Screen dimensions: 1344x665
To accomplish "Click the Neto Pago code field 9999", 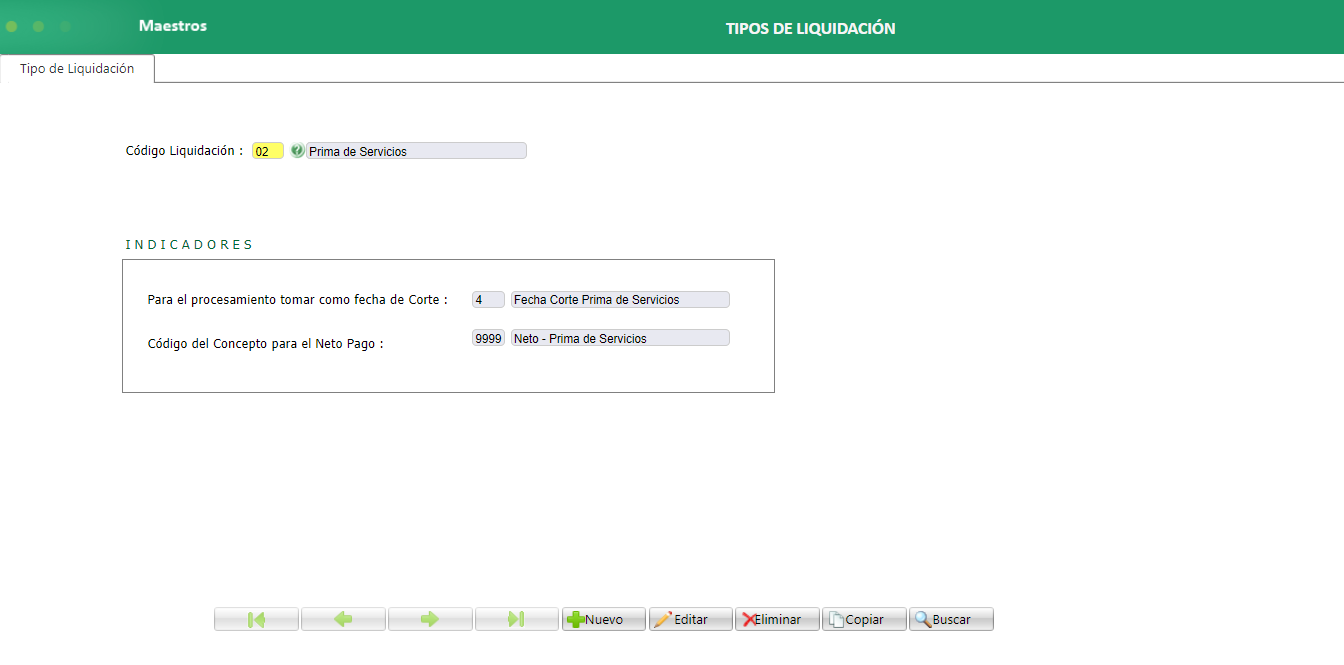I will pyautogui.click(x=488, y=338).
